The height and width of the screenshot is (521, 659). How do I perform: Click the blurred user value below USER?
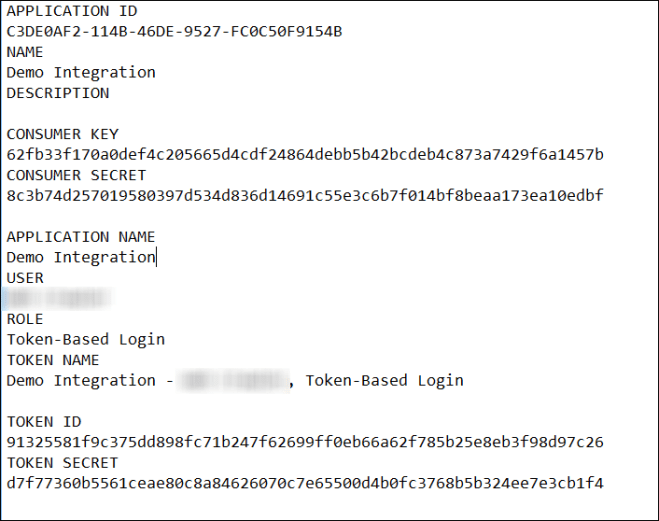57,298
